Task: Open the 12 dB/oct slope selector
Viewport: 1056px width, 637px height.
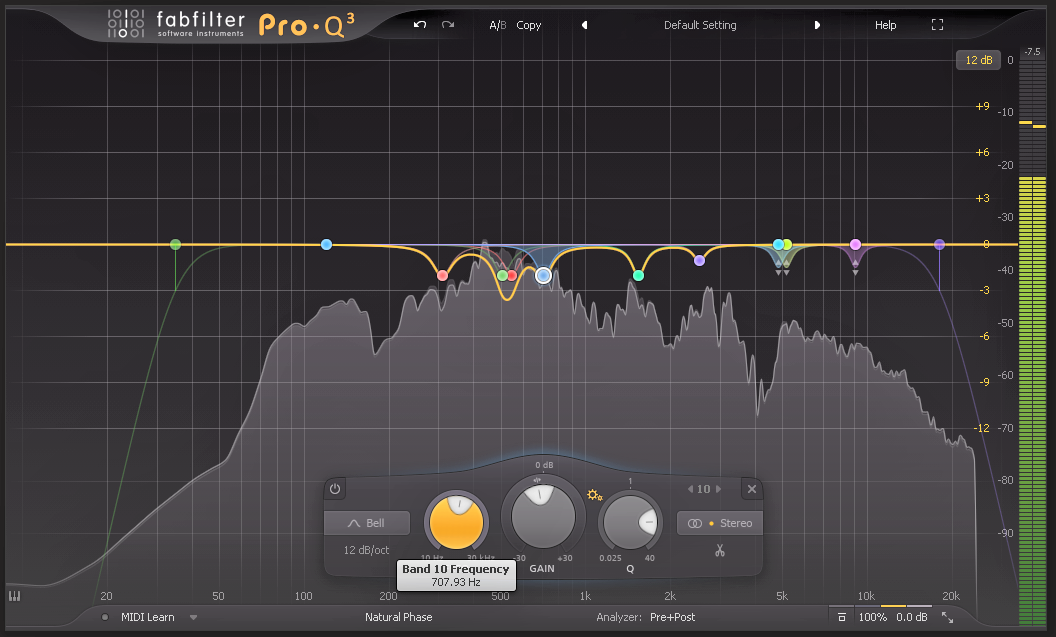Action: (x=366, y=550)
